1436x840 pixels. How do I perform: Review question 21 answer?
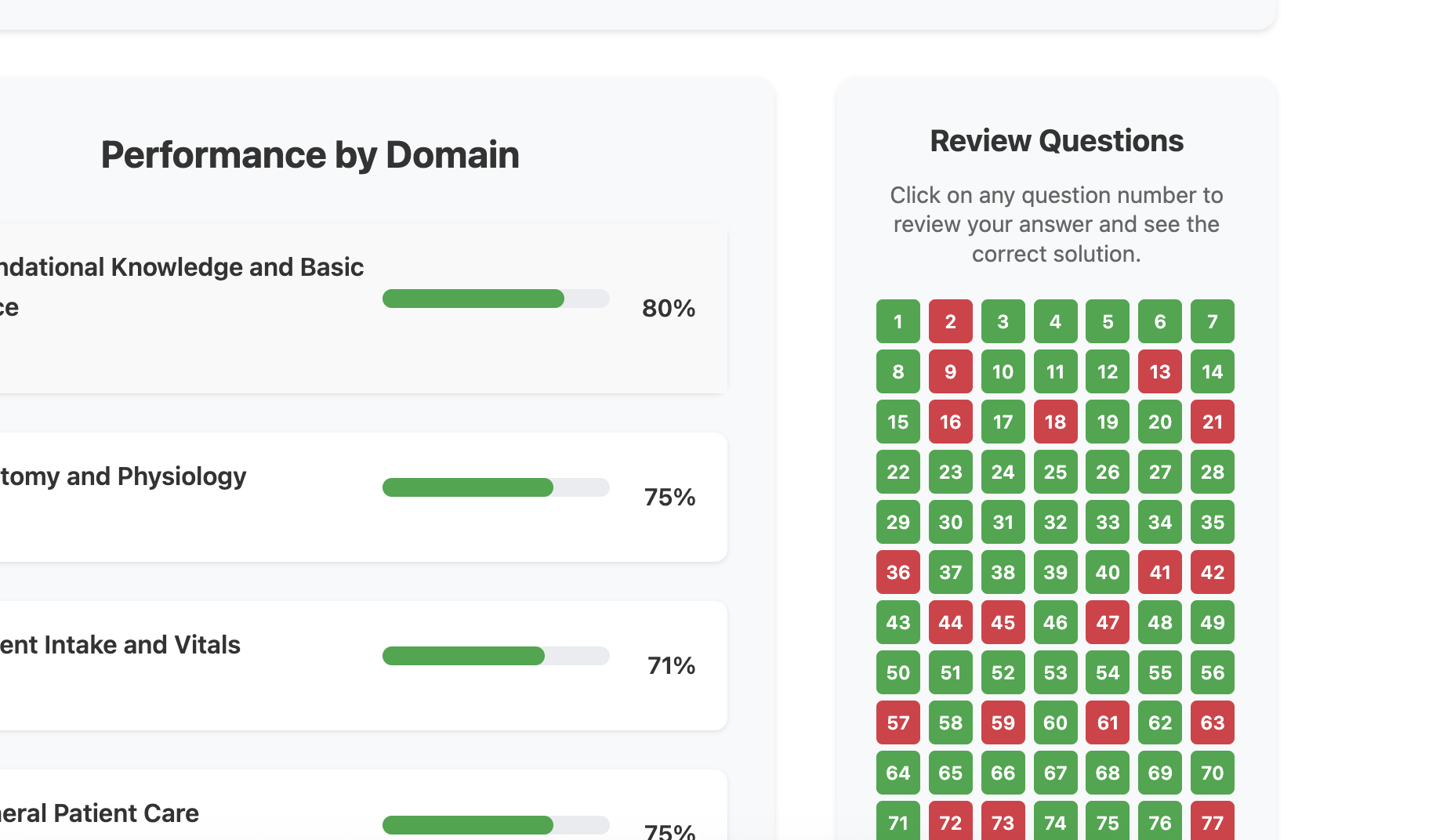point(1212,422)
